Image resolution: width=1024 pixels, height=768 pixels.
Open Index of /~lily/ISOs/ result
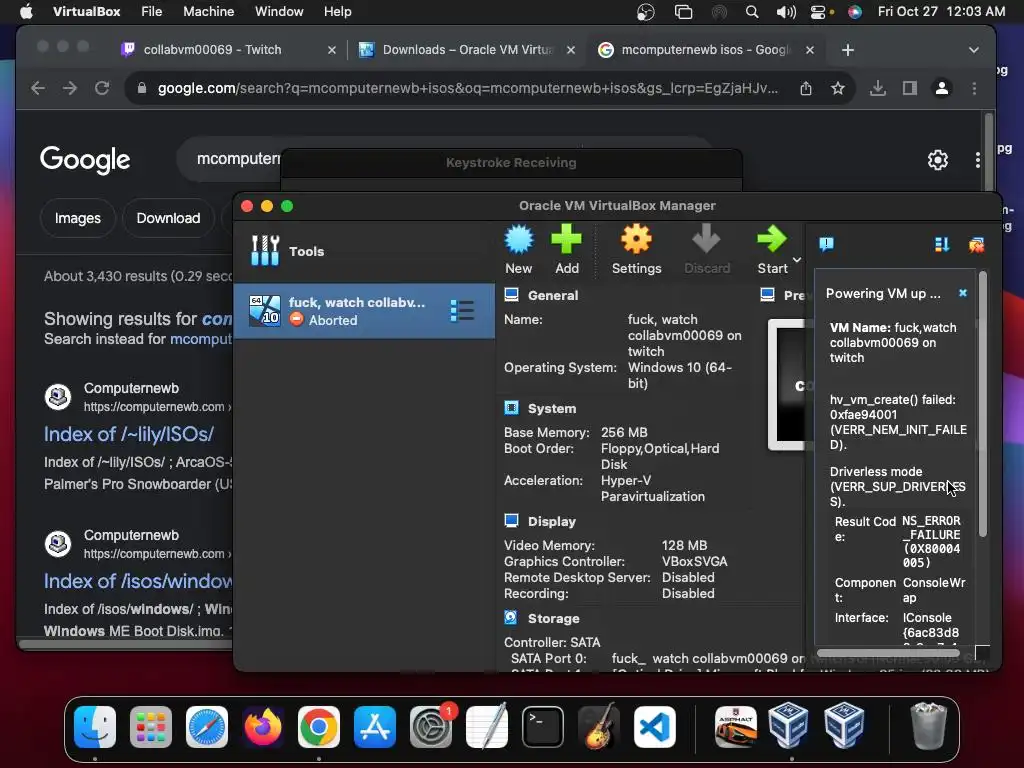tap(129, 434)
